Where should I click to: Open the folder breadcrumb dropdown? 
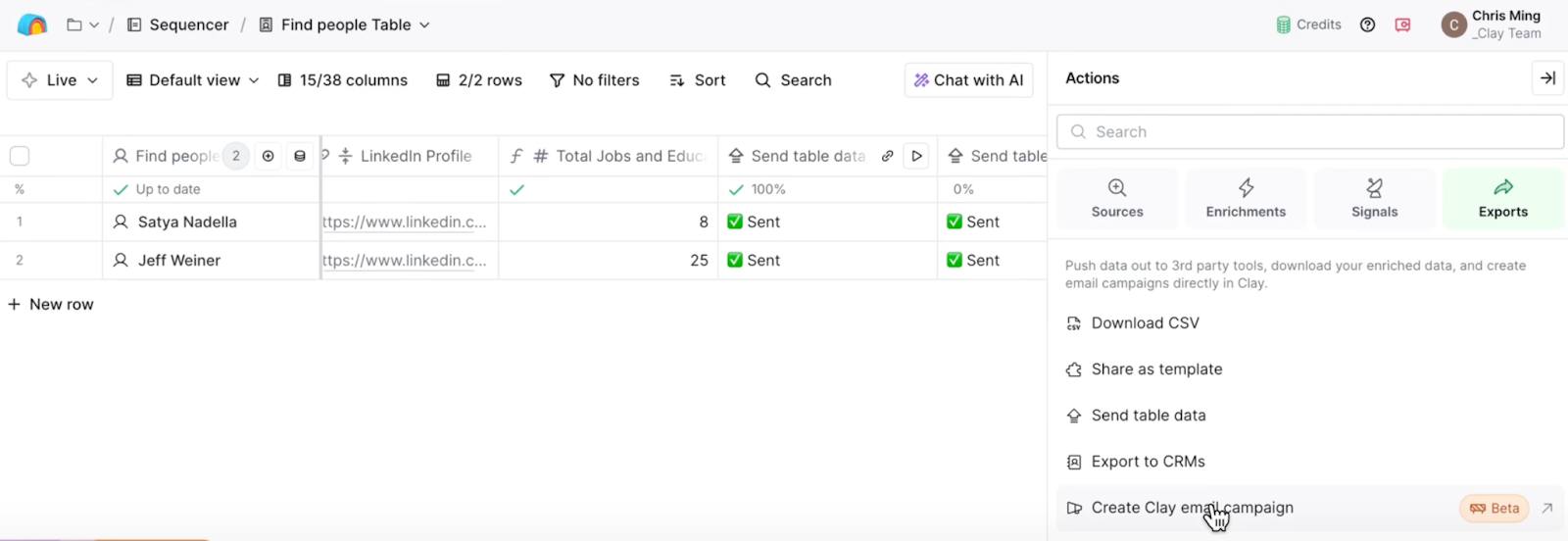point(82,25)
